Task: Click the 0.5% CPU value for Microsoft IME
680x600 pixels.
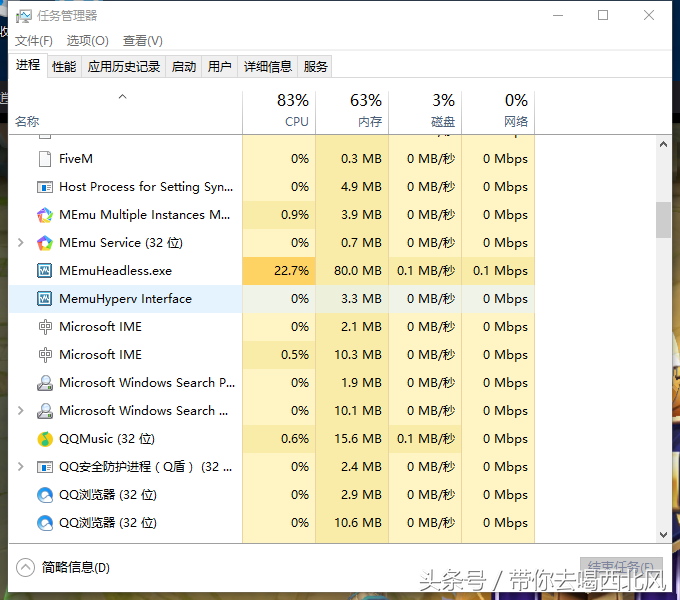Action: pos(295,355)
